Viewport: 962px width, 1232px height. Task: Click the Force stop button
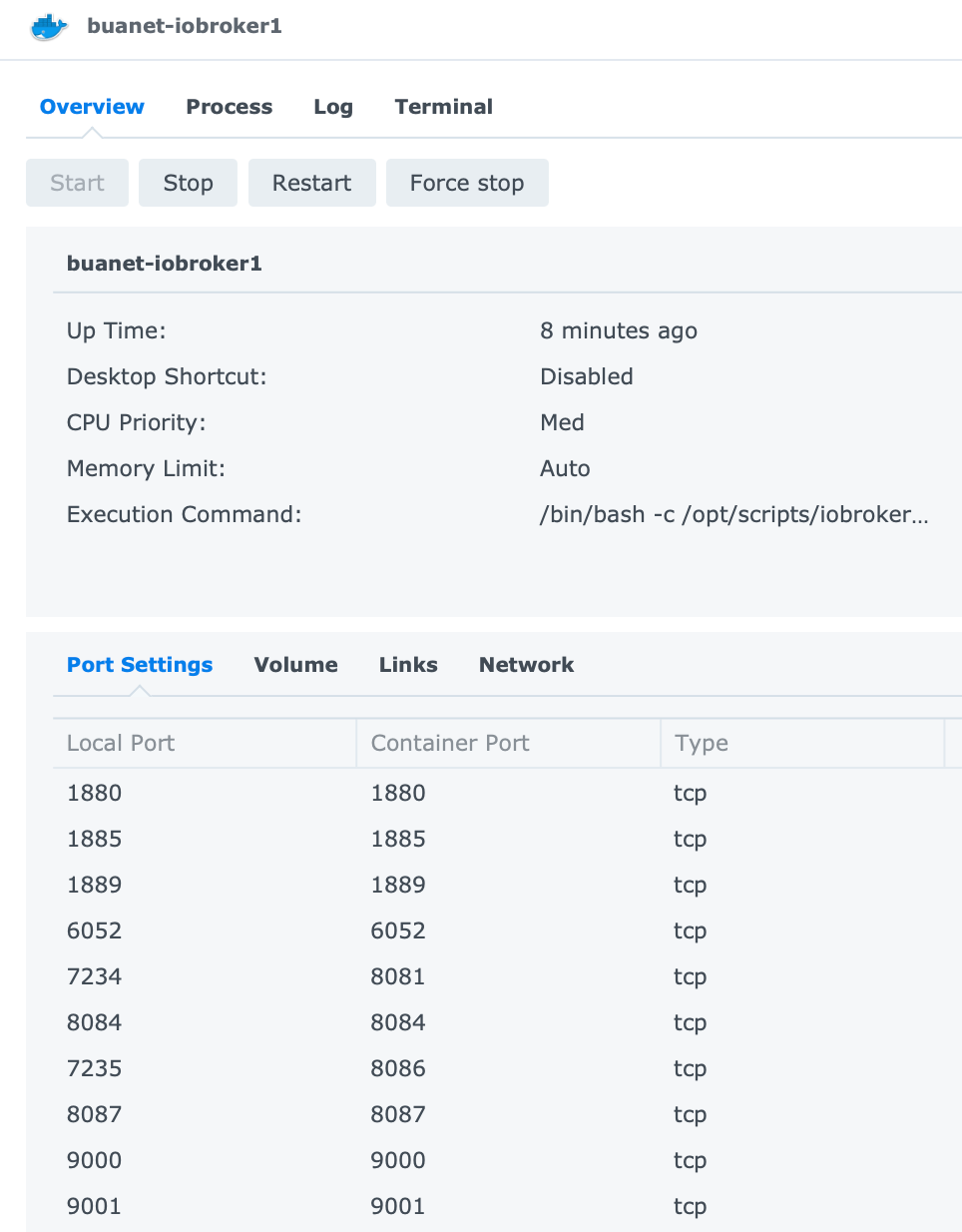[466, 183]
